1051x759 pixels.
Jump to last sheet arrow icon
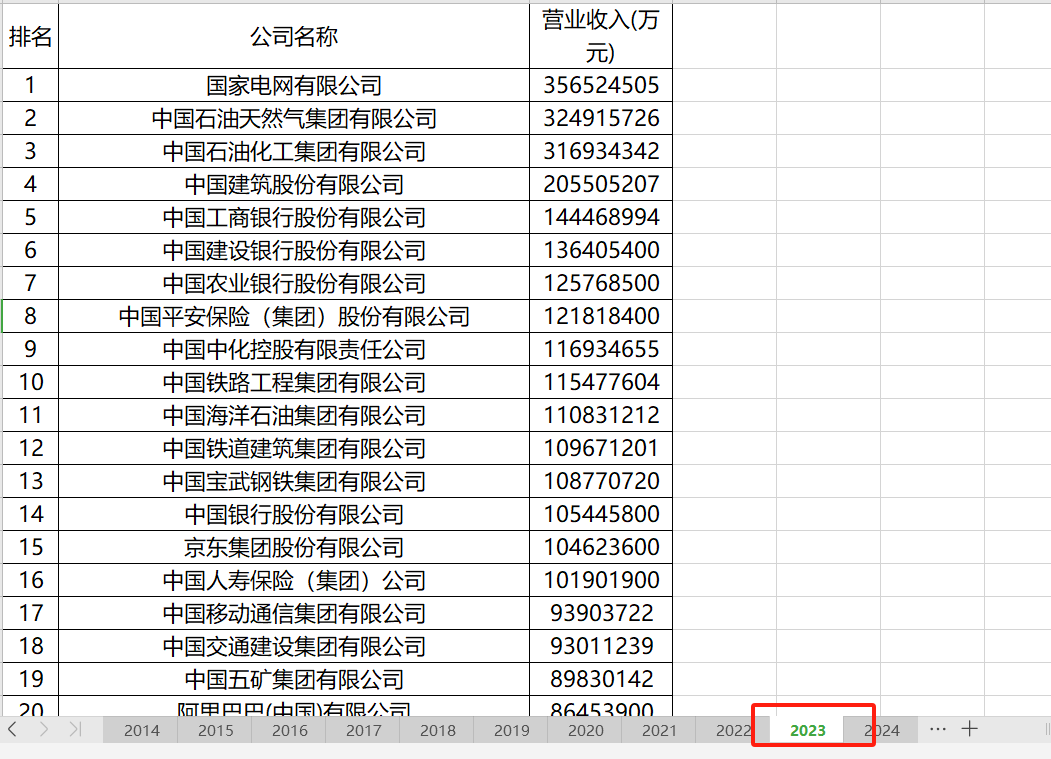click(x=75, y=729)
